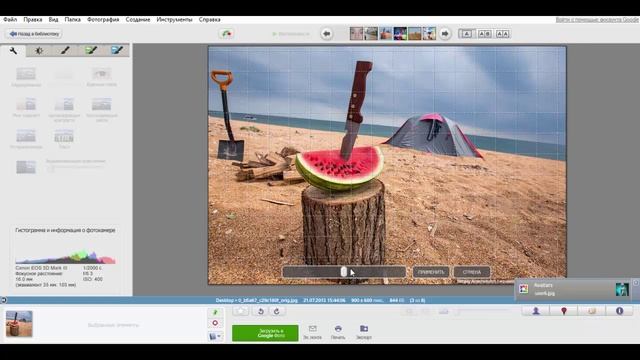Image resolution: width=640 pixels, height=360 pixels.
Task: Click the auto contrast tool
Action: click(x=64, y=109)
